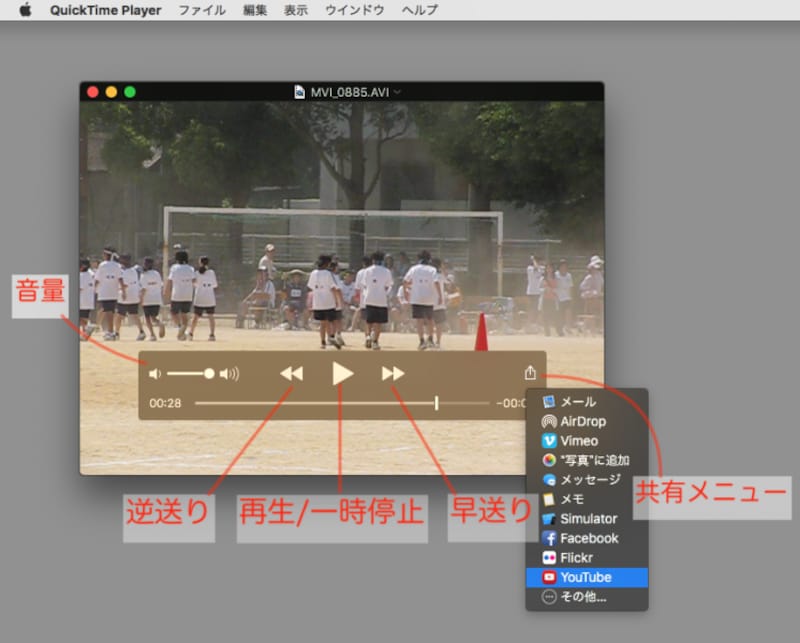Screen dimensions: 800x643
Task: Click the rewind (逆送り) icon
Action: coord(291,372)
